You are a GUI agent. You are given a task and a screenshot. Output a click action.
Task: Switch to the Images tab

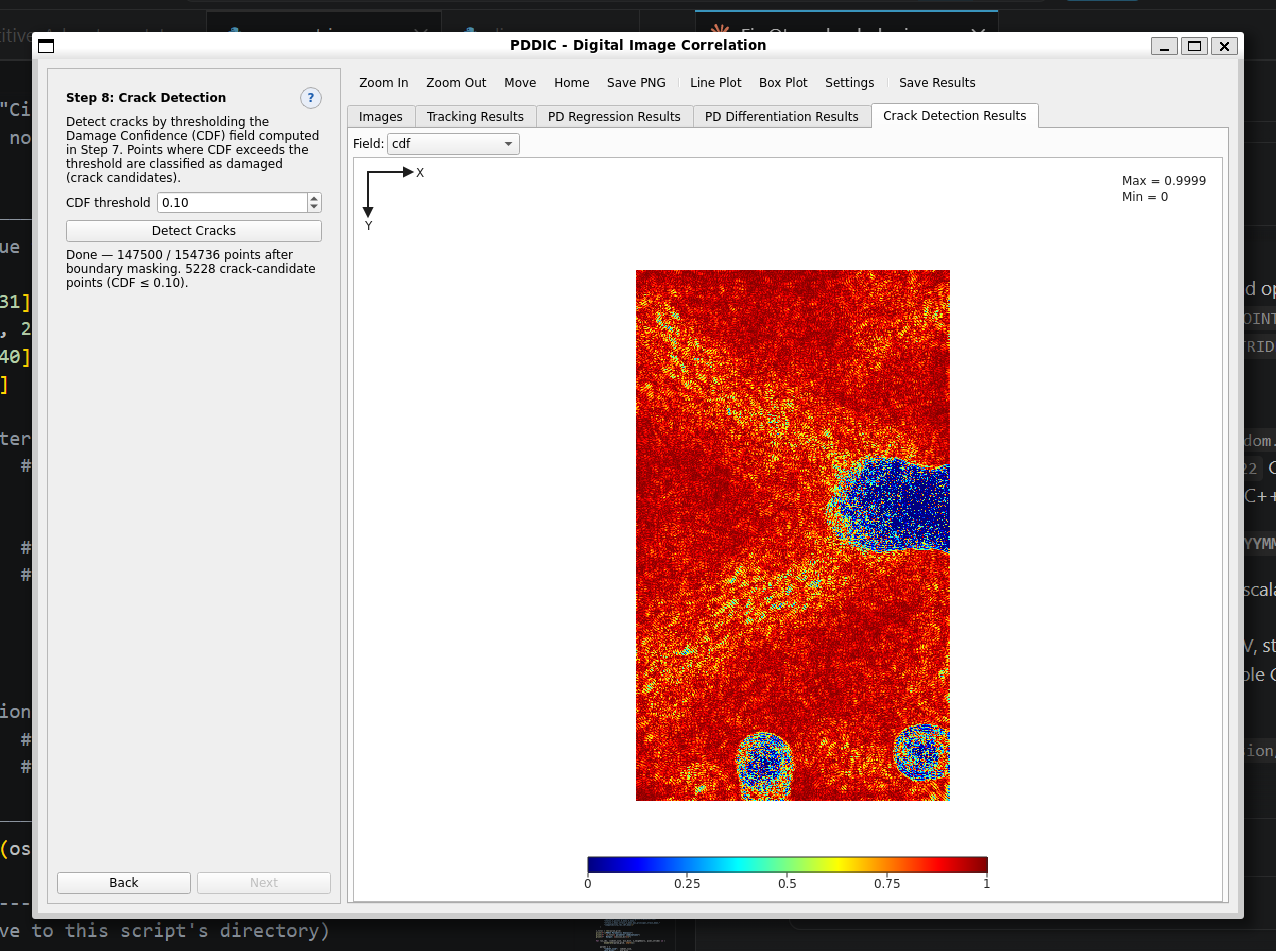click(381, 117)
